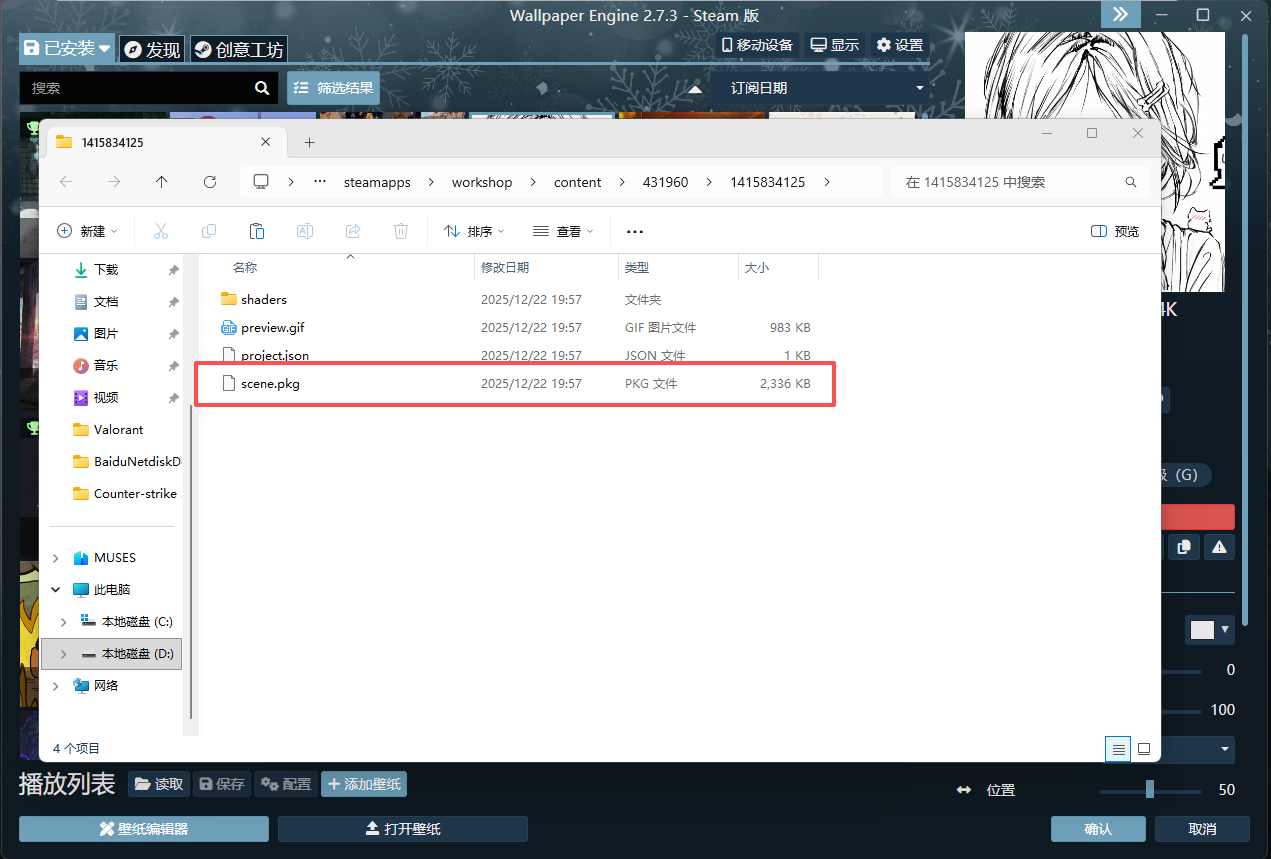Viewport: 1271px width, 859px height.
Task: Click the Cut scissors icon in toolbar
Action: [161, 231]
